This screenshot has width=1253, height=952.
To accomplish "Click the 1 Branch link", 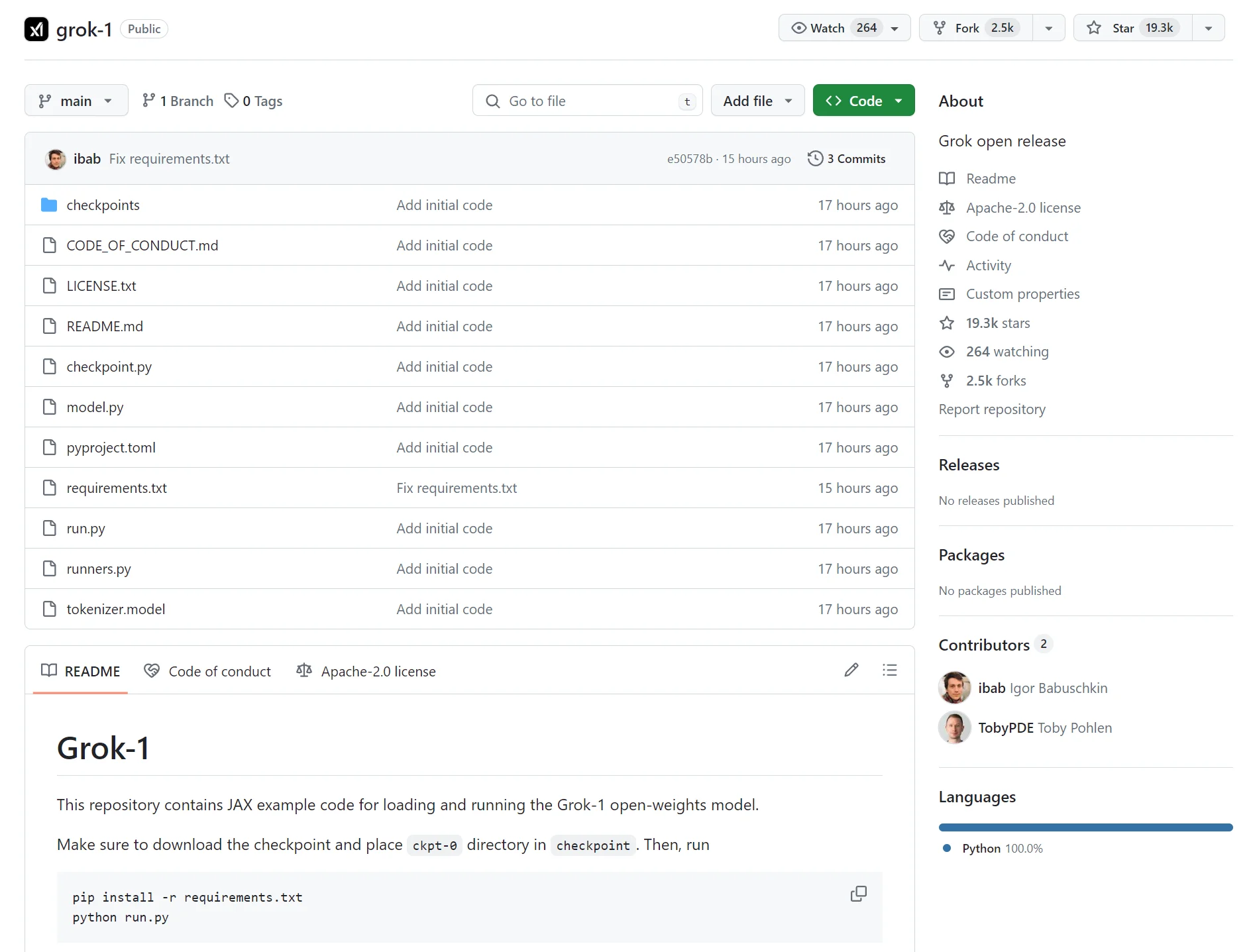I will click(178, 101).
